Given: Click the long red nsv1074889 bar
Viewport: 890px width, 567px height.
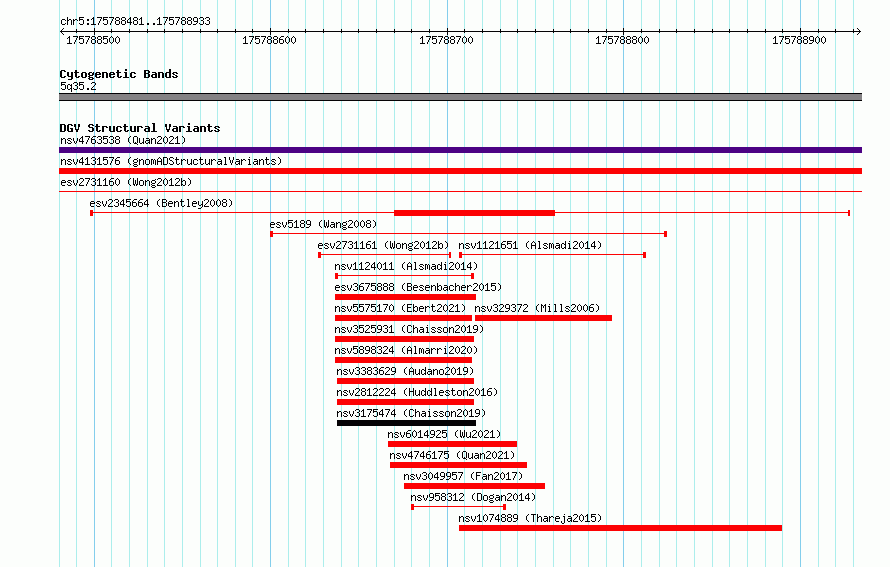Looking at the screenshot, I should click(x=620, y=528).
